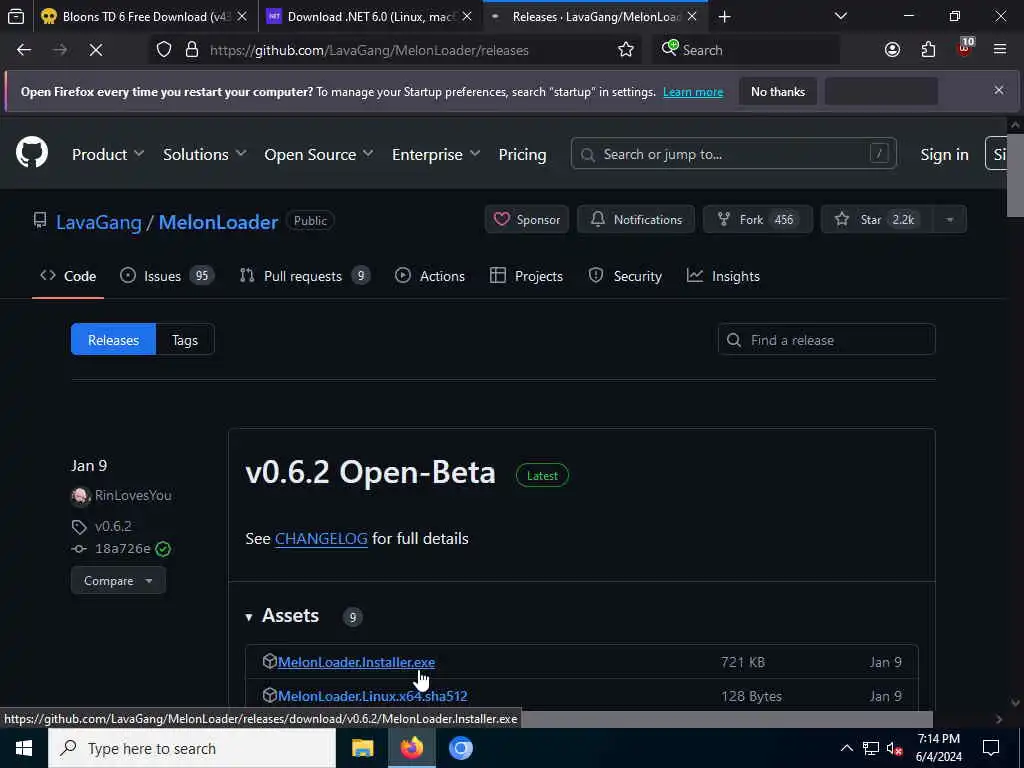
Task: Open the Actions tab
Action: click(x=430, y=276)
